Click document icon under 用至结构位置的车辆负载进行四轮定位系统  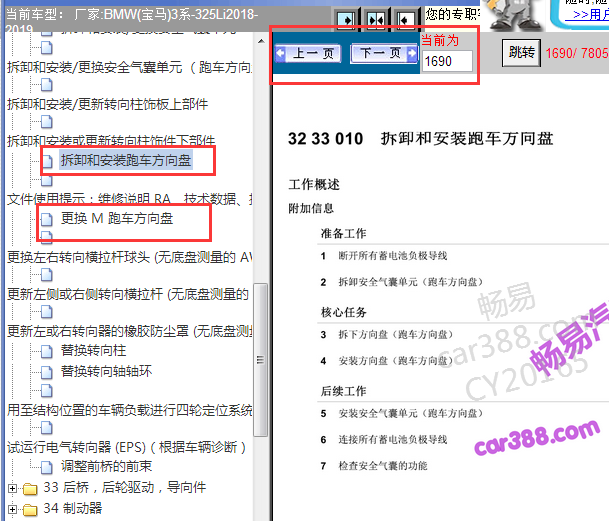[47, 428]
